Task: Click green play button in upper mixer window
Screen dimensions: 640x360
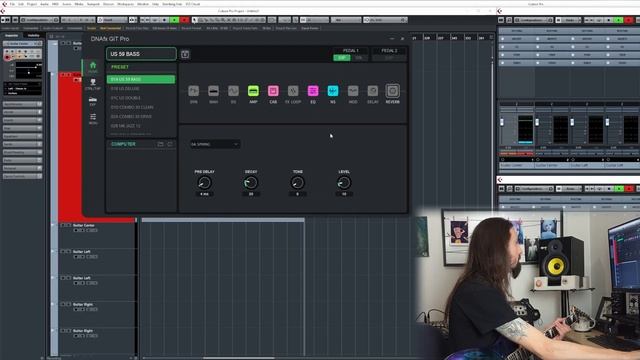Action: pos(619,20)
